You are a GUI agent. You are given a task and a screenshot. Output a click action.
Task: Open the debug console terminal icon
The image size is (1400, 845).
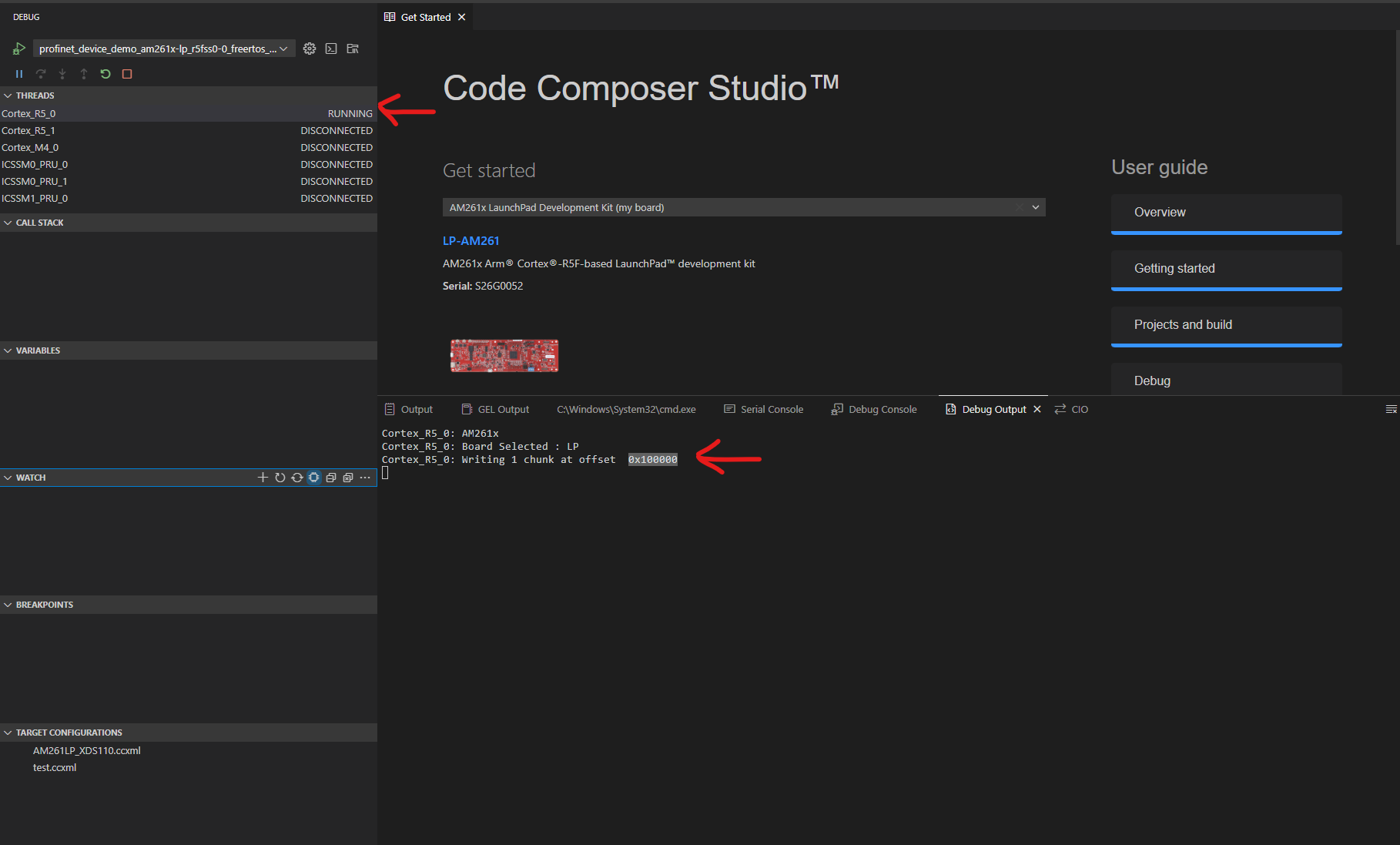click(x=331, y=49)
